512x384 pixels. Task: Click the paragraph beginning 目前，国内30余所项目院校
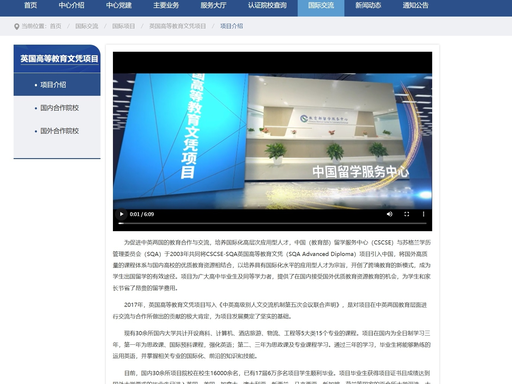tap(272, 377)
